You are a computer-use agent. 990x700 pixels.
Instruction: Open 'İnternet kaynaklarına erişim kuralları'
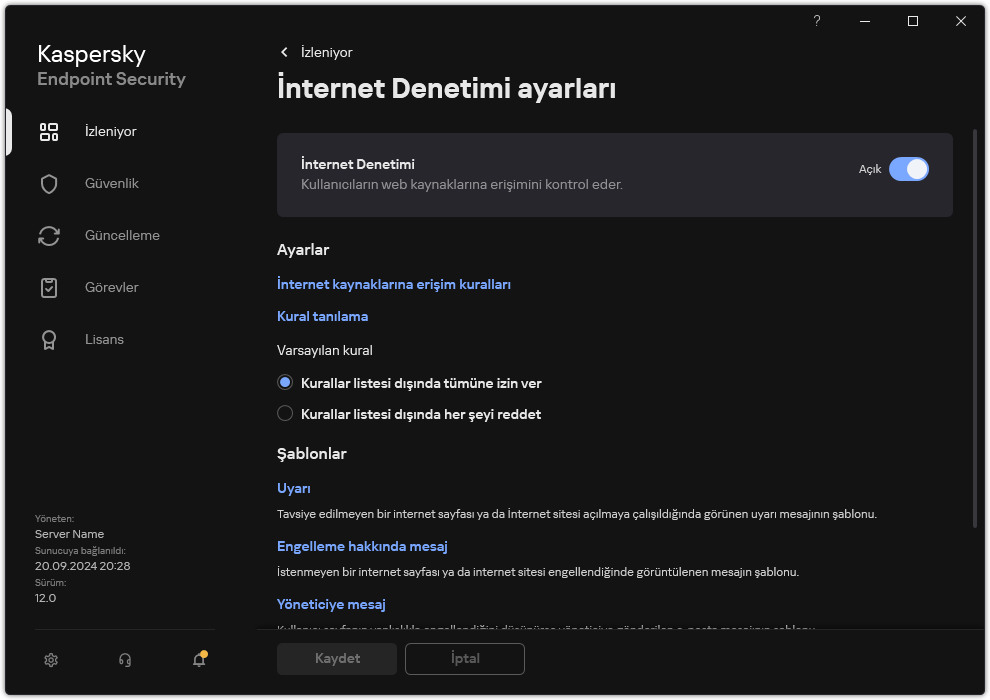(x=394, y=284)
